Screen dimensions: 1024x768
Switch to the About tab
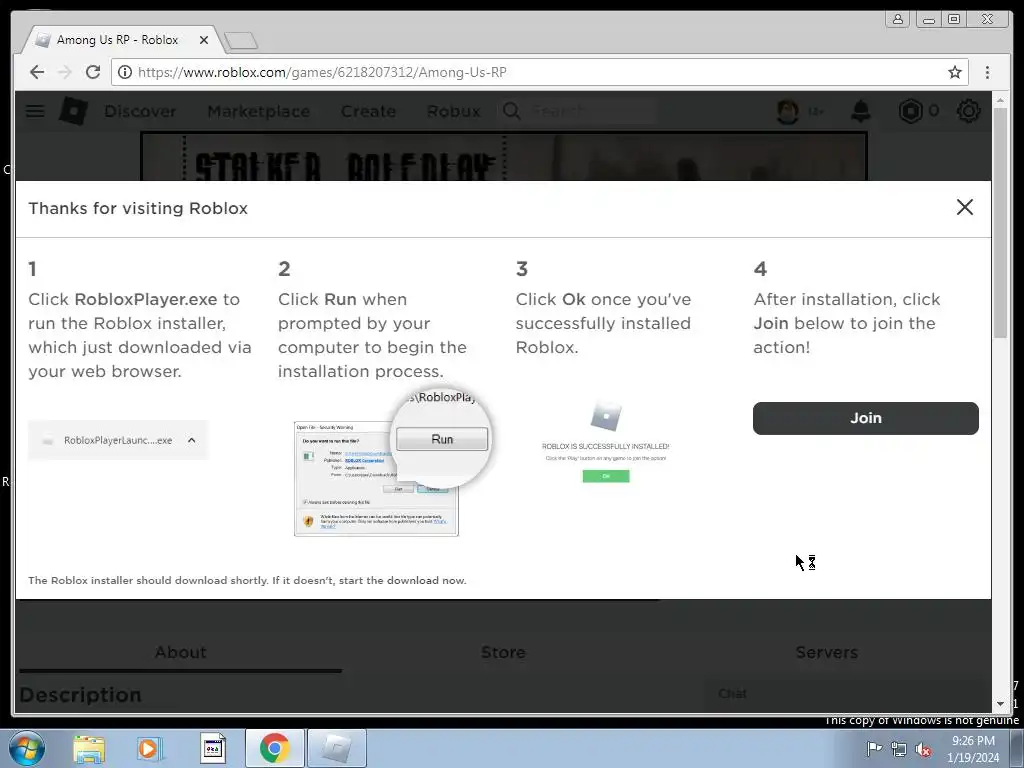pyautogui.click(x=180, y=652)
